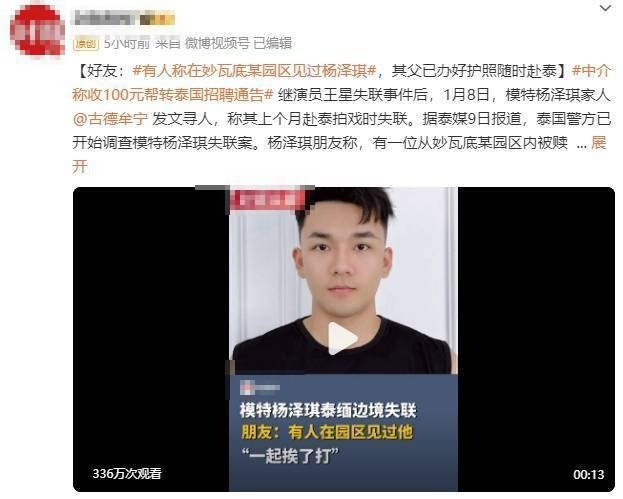Open the @古德牟宁 mention
The image size is (623, 499).
coord(110,119)
